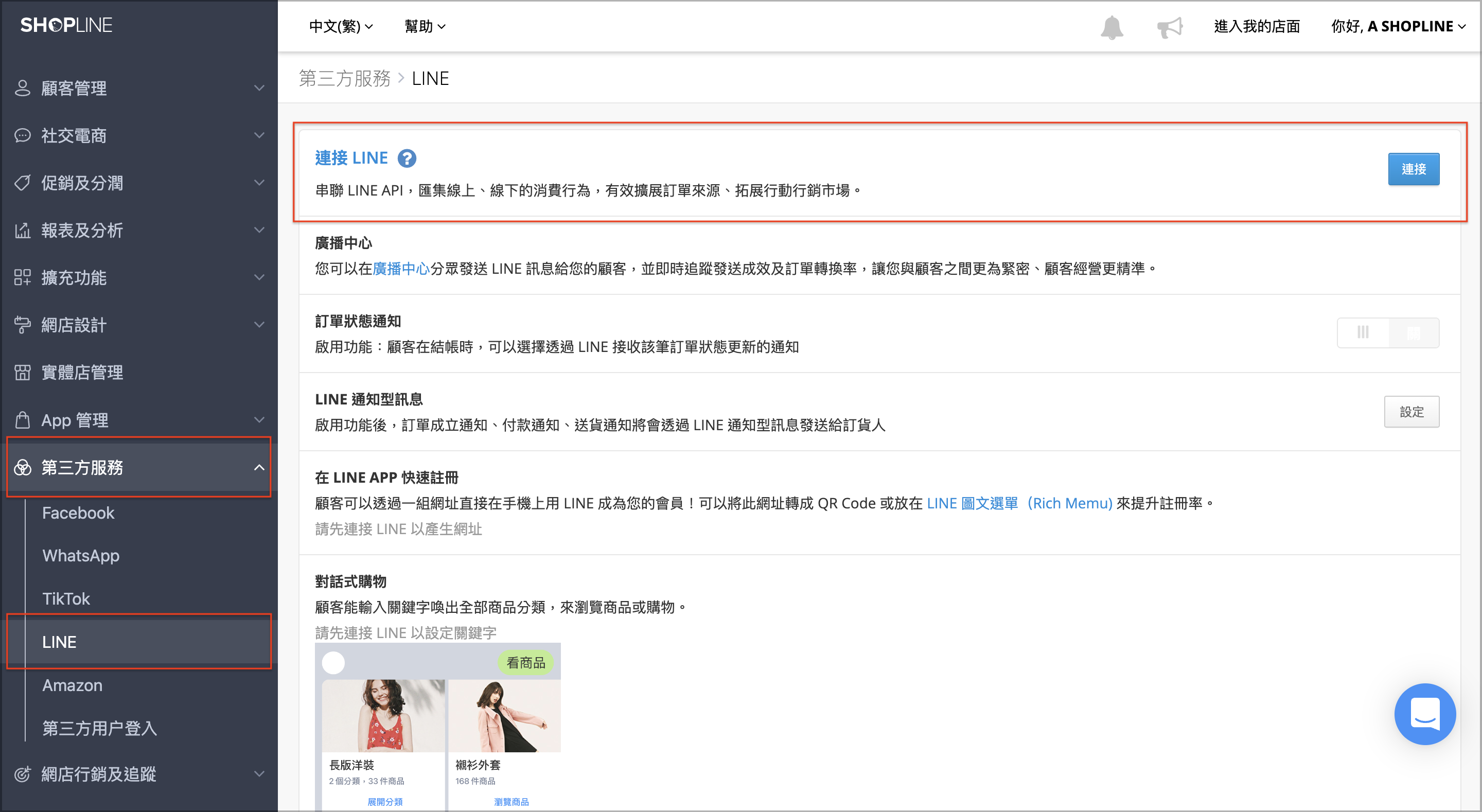Select WhatsApp in the sidebar

tap(81, 556)
